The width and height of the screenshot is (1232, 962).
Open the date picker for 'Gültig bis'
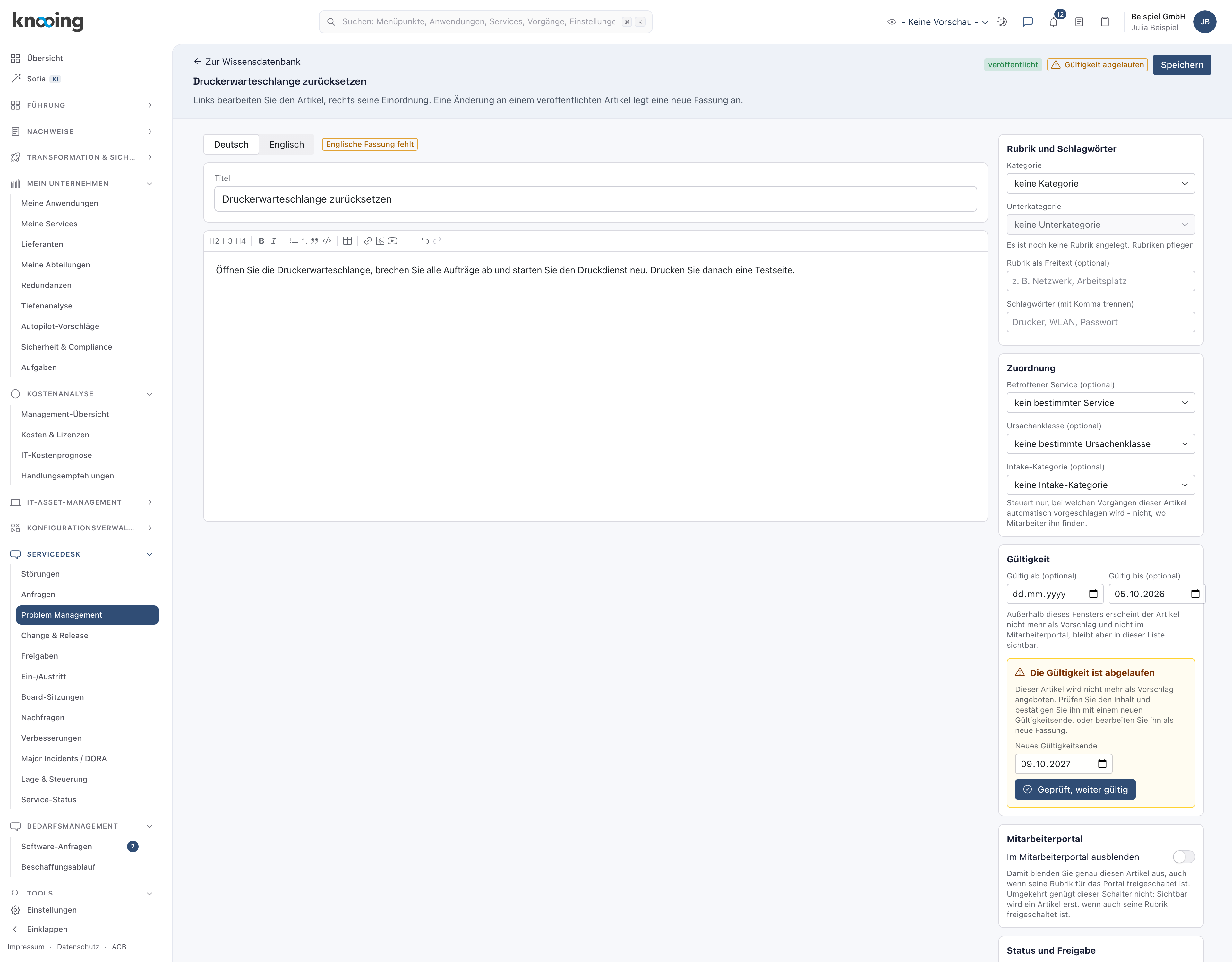pyautogui.click(x=1195, y=594)
